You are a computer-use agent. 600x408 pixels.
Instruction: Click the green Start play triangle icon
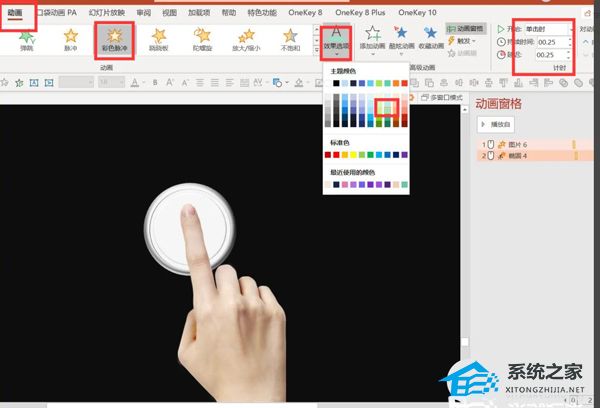click(500, 29)
